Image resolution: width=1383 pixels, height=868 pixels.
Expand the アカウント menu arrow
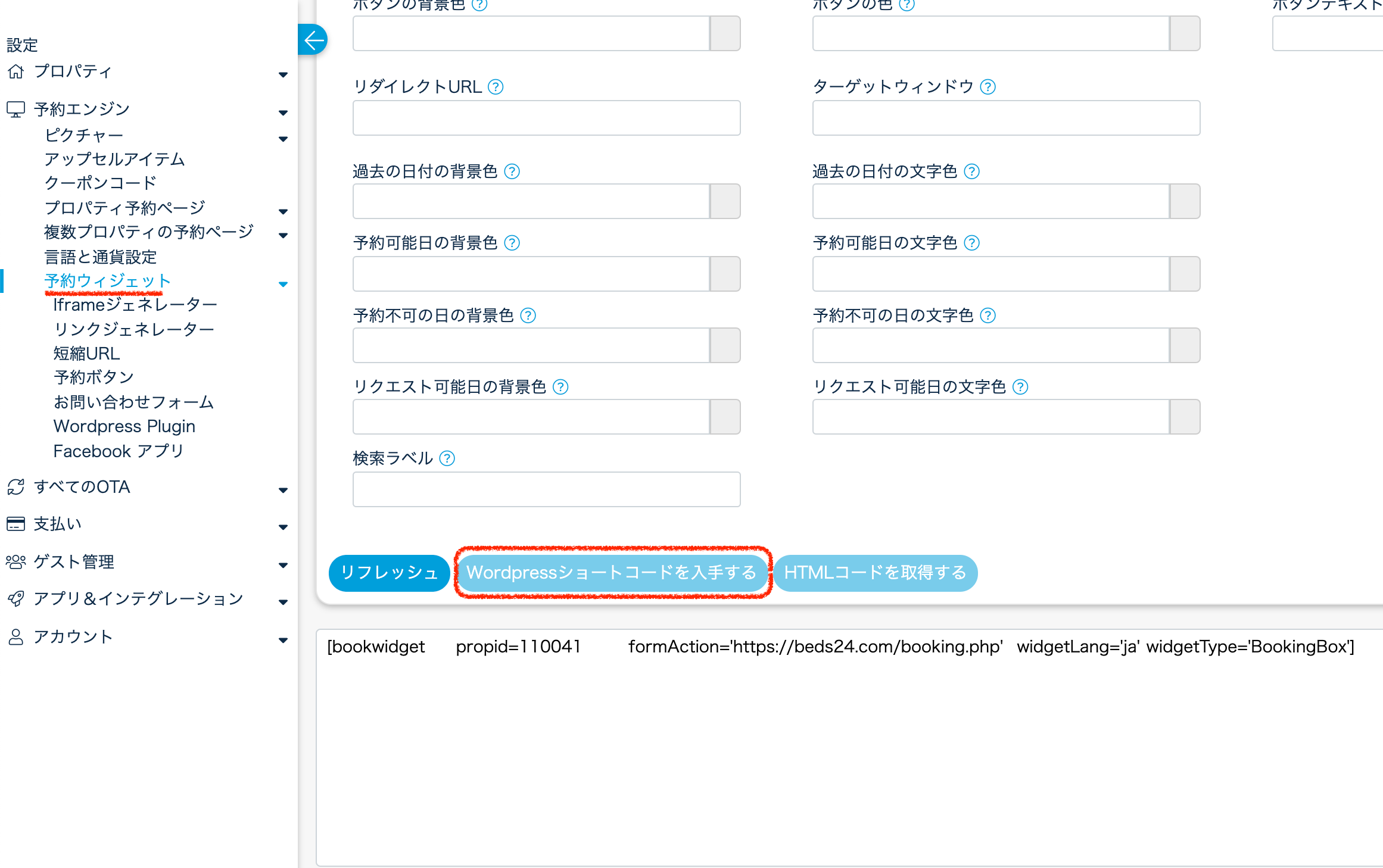[283, 640]
